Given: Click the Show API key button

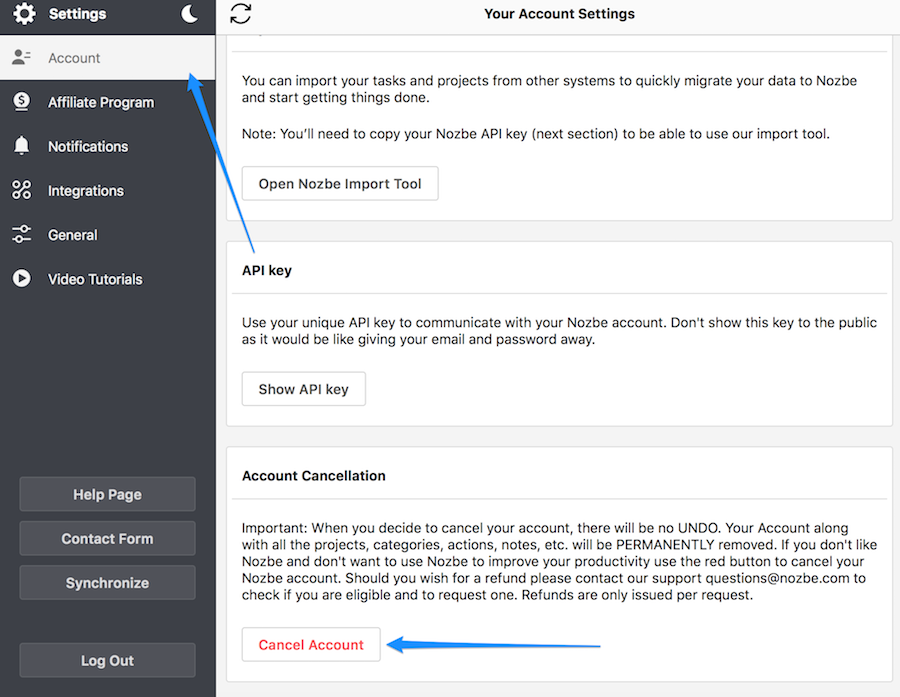Looking at the screenshot, I should click(303, 389).
